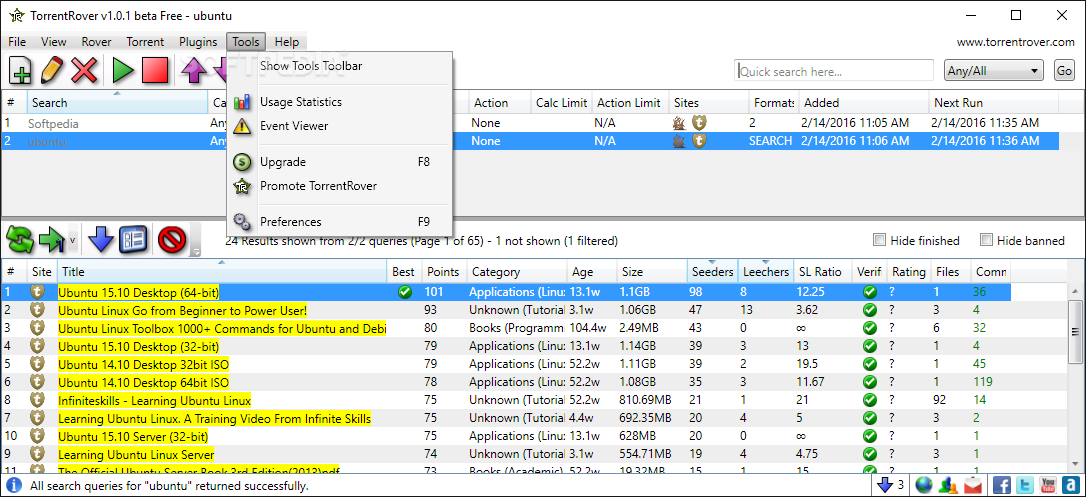Click the pencil edit search icon
The image size is (1086, 497).
tap(52, 71)
